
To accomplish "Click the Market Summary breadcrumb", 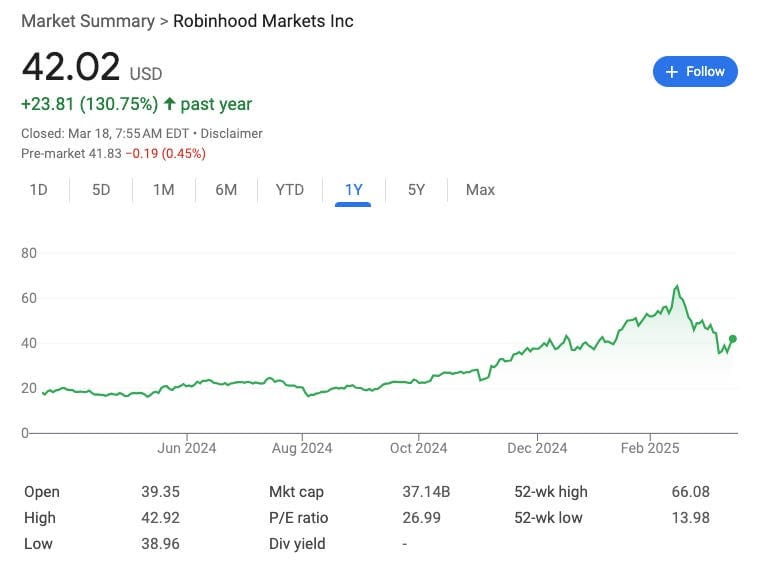I will [88, 21].
